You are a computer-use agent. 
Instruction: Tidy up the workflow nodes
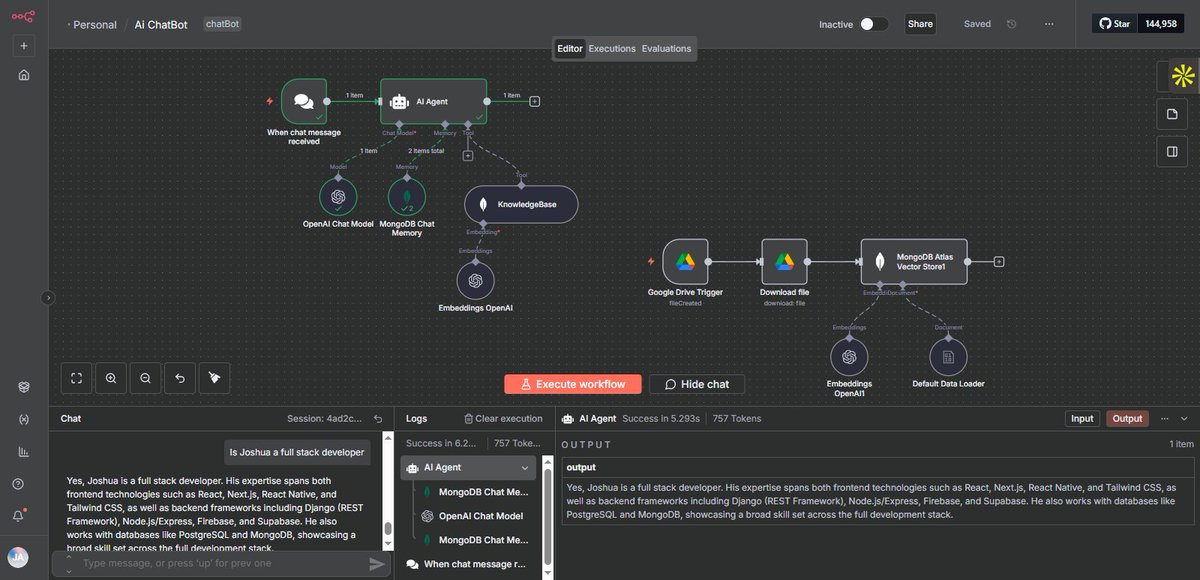pyautogui.click(x=214, y=378)
